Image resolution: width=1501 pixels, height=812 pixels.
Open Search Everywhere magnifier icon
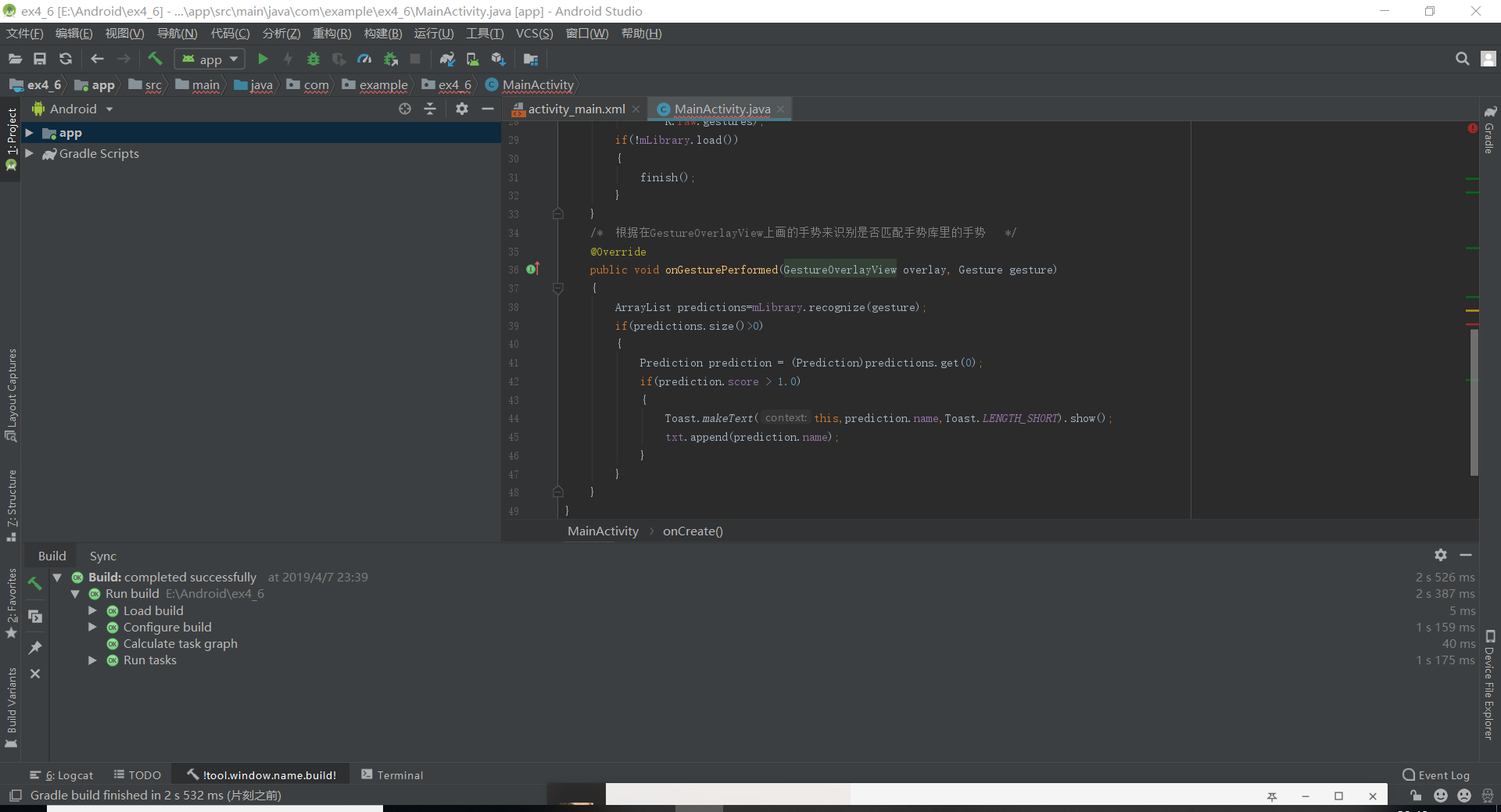(1462, 59)
